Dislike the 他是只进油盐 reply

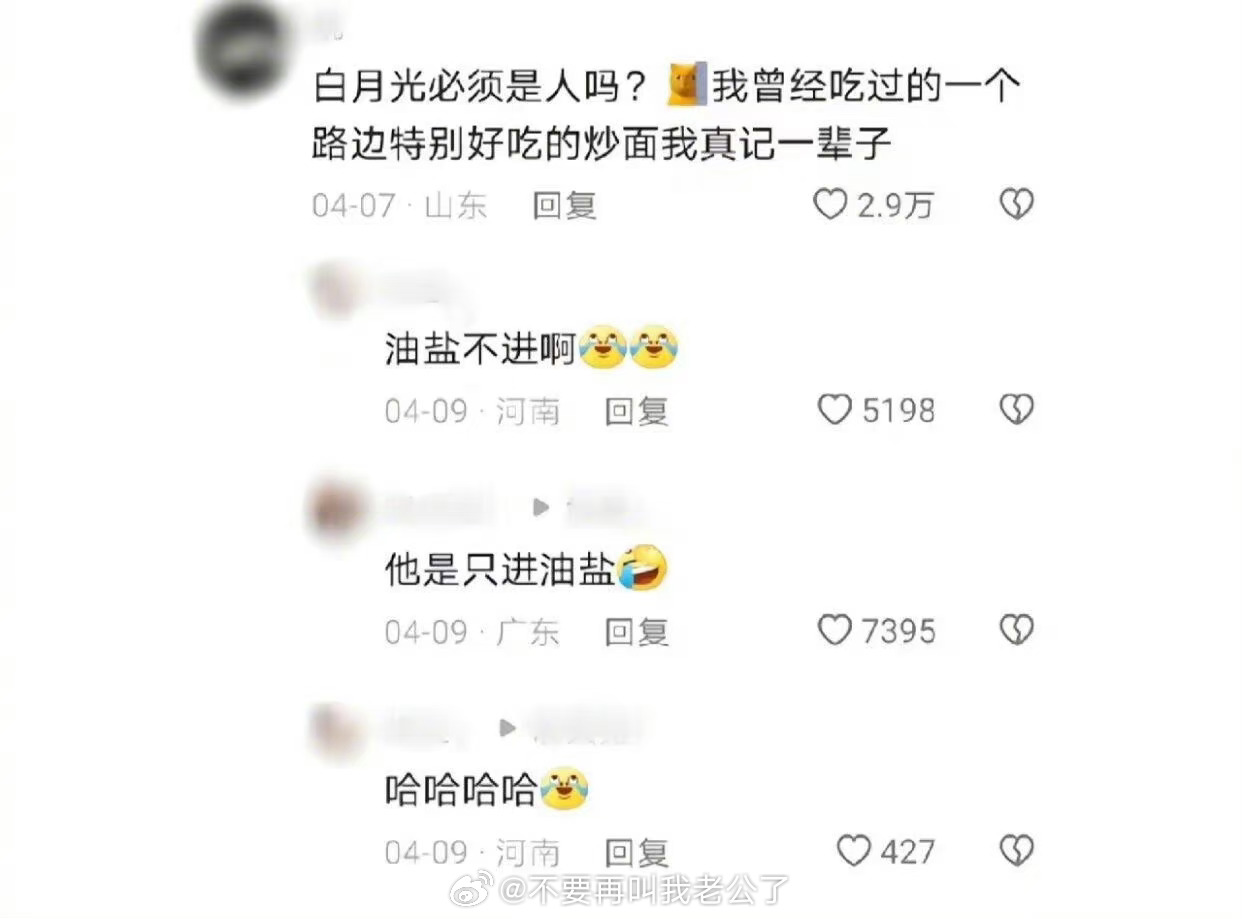point(1016,630)
